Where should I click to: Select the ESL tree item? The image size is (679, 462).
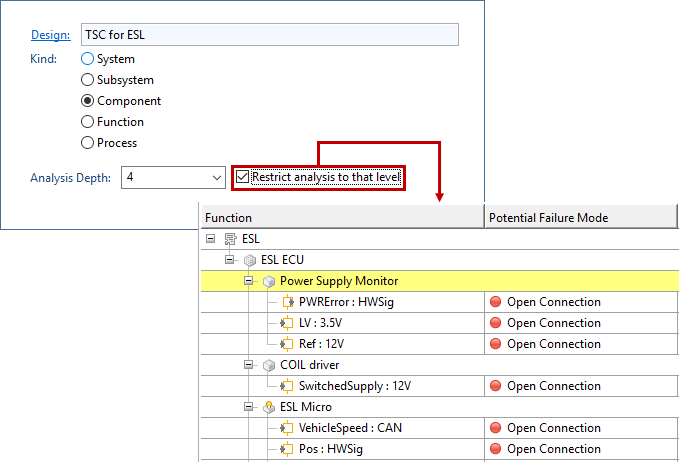251,239
